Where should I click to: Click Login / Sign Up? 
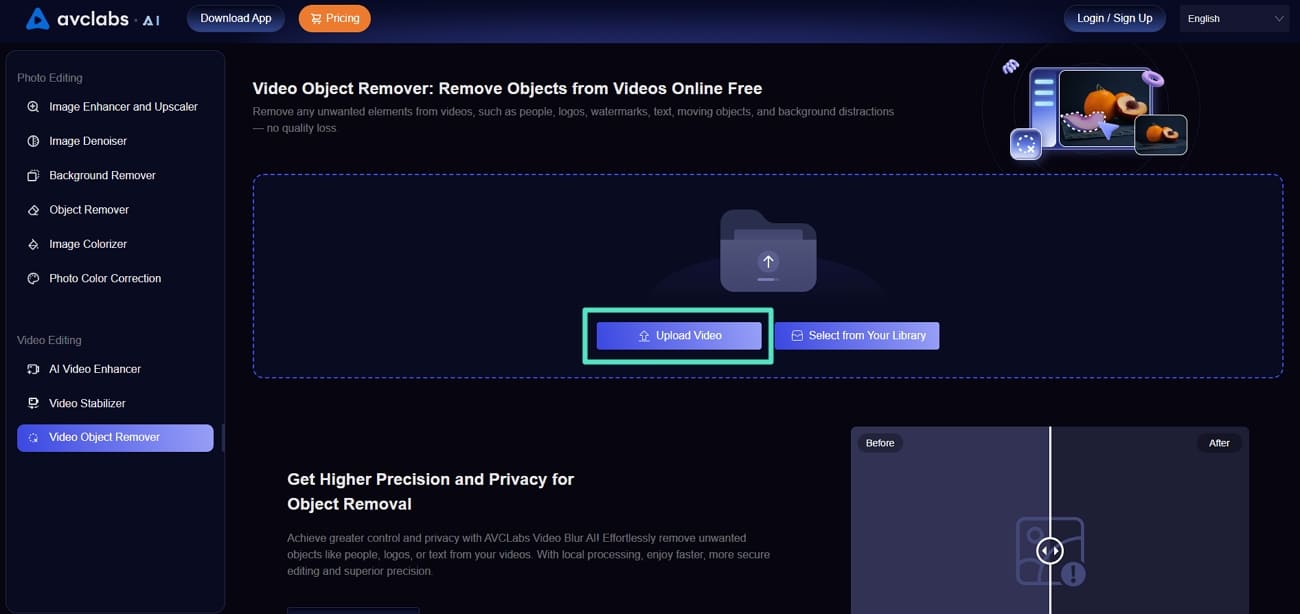pos(1115,18)
